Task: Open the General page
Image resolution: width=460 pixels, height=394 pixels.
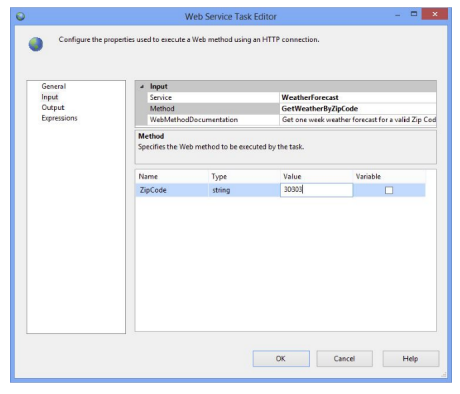Action: pyautogui.click(x=54, y=86)
